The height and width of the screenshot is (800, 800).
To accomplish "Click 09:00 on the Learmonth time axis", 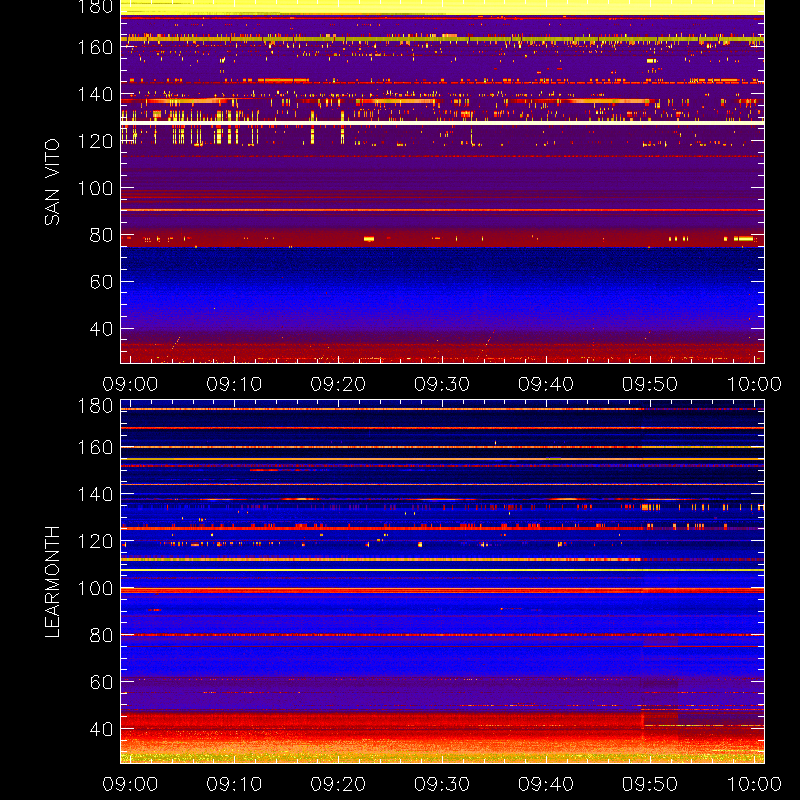I will point(130,784).
